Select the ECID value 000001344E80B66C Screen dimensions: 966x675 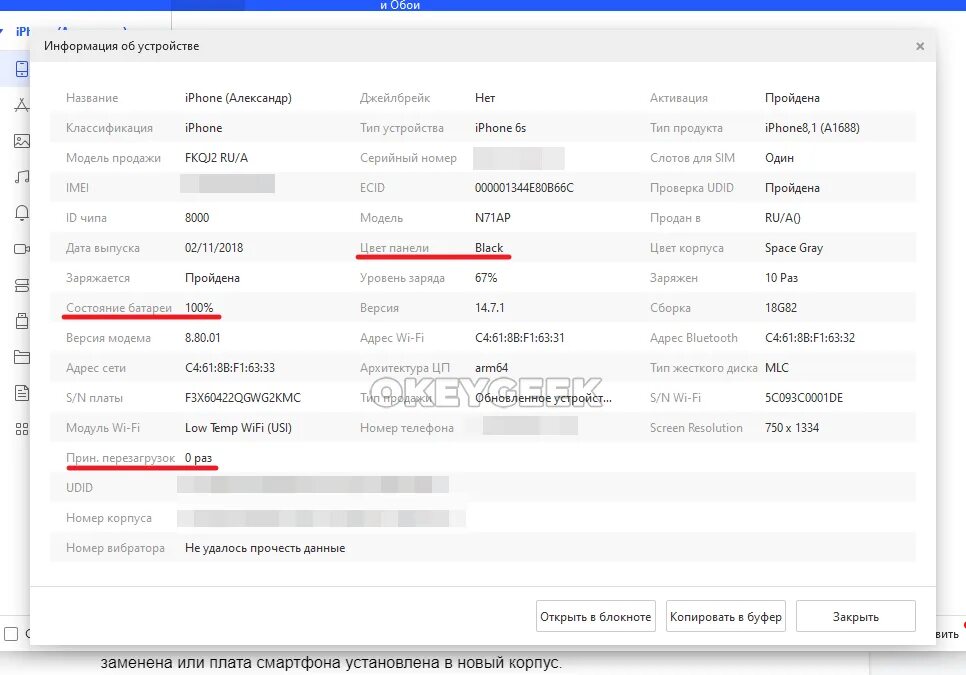tap(524, 188)
